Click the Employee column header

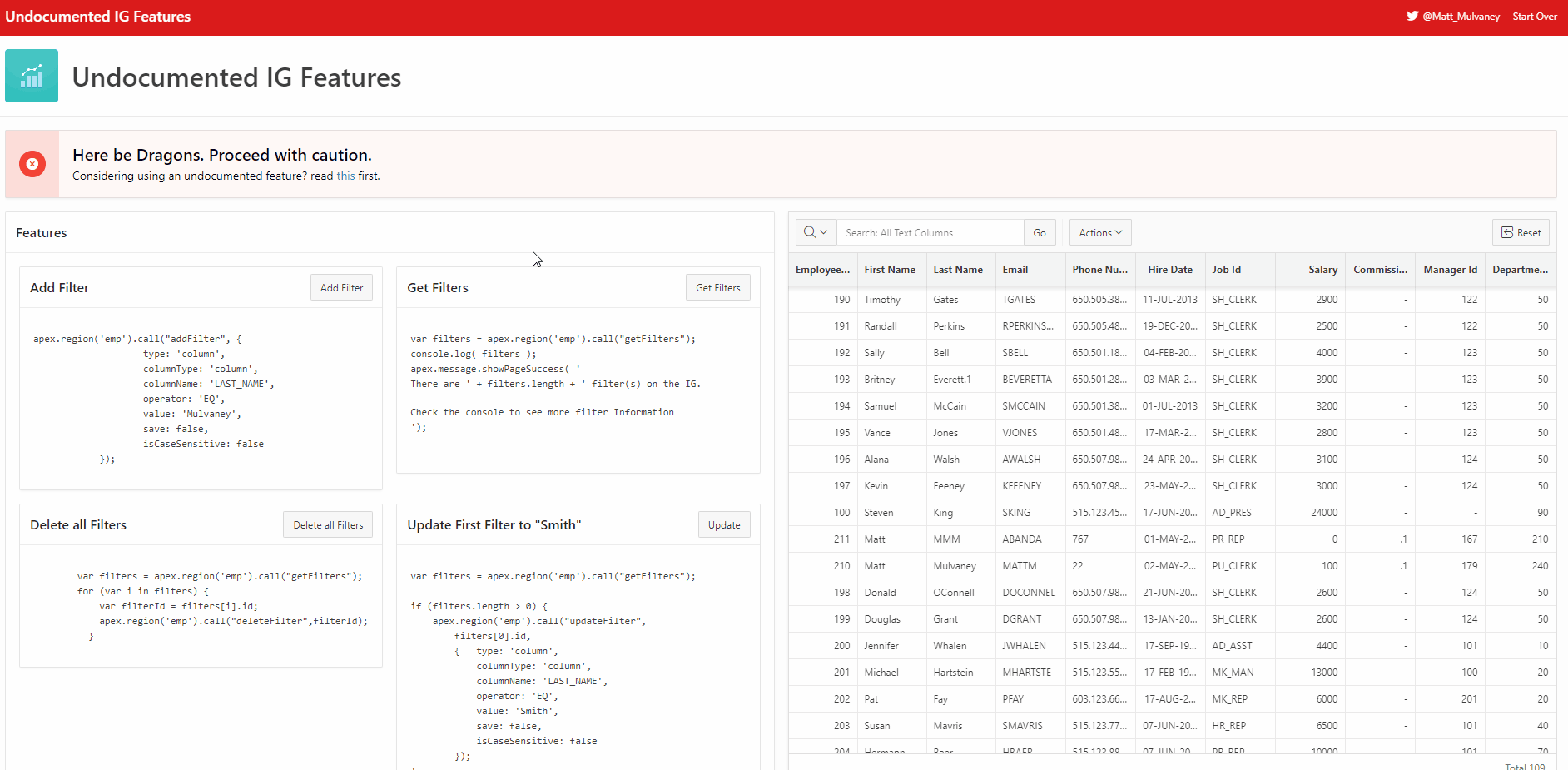pos(822,269)
